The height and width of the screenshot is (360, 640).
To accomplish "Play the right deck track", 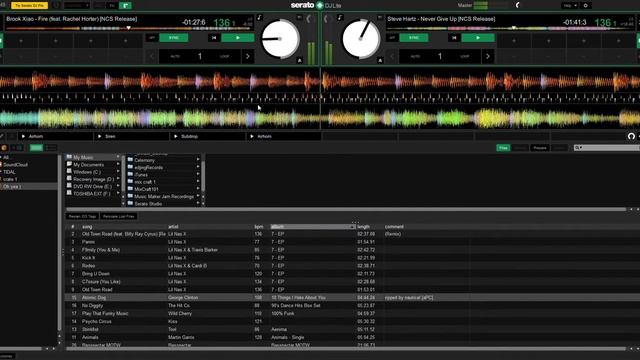I will (x=478, y=38).
